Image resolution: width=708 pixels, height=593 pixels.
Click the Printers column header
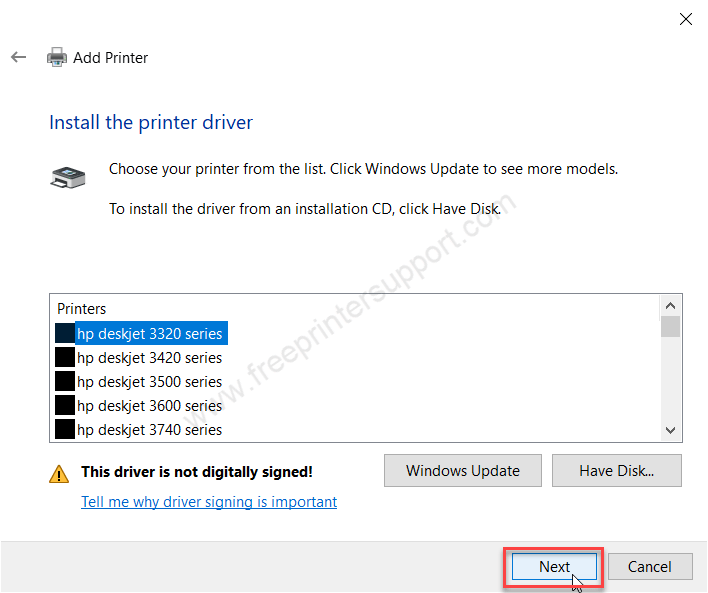coord(81,308)
